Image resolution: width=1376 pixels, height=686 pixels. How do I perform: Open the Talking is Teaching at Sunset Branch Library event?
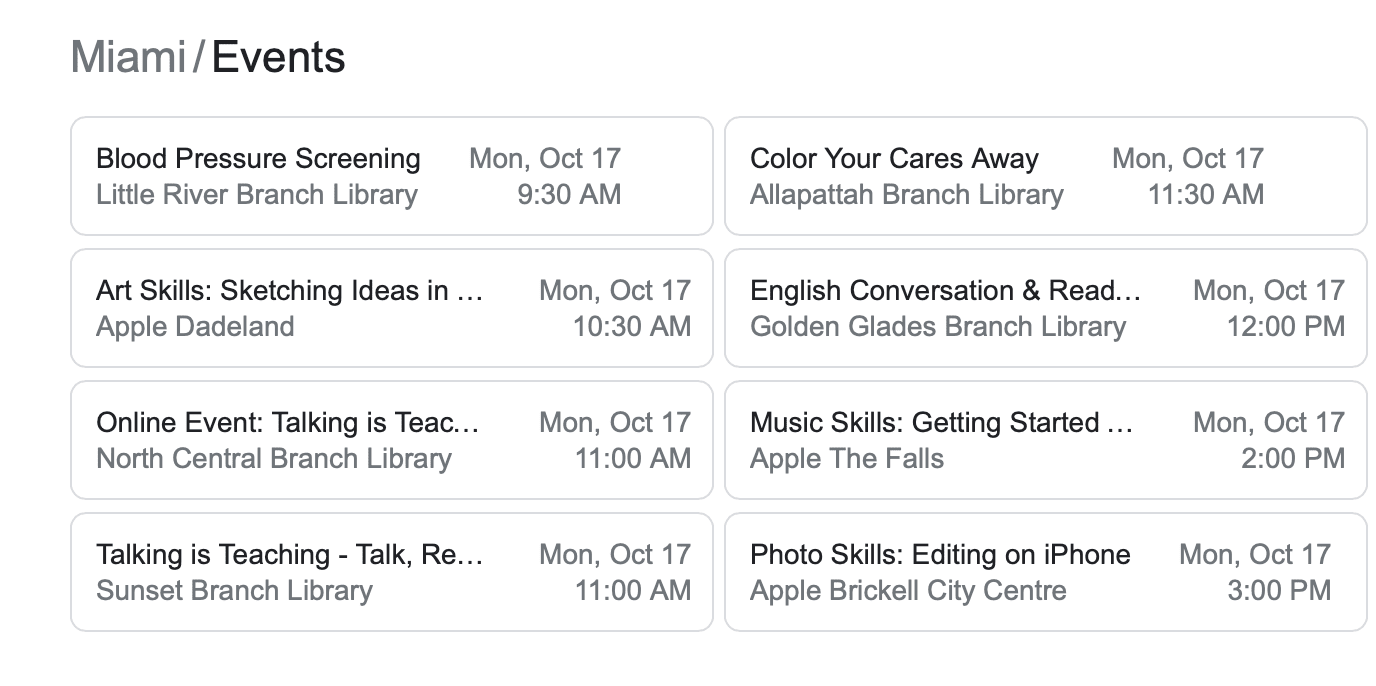392,572
